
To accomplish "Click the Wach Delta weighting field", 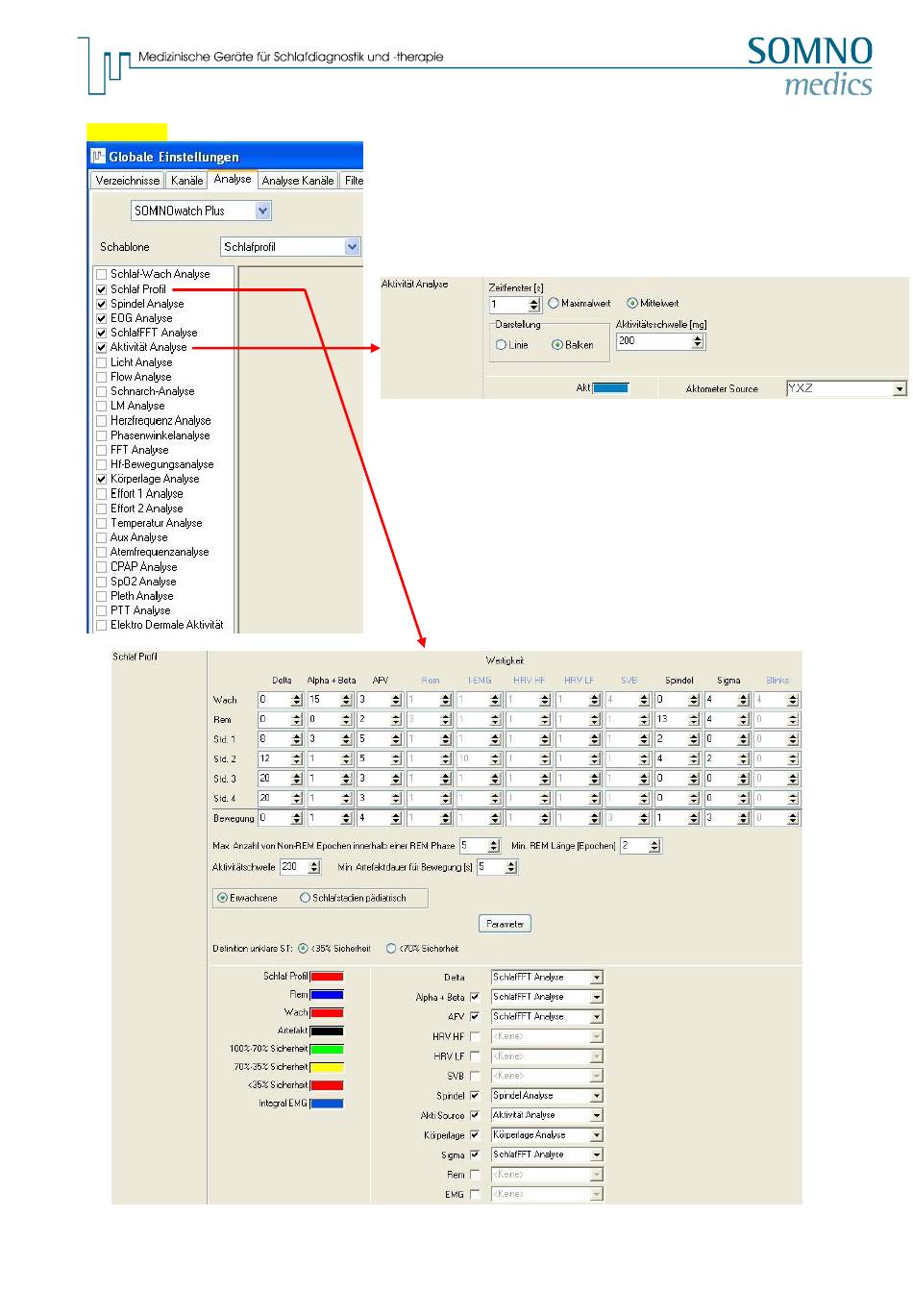I will point(274,700).
